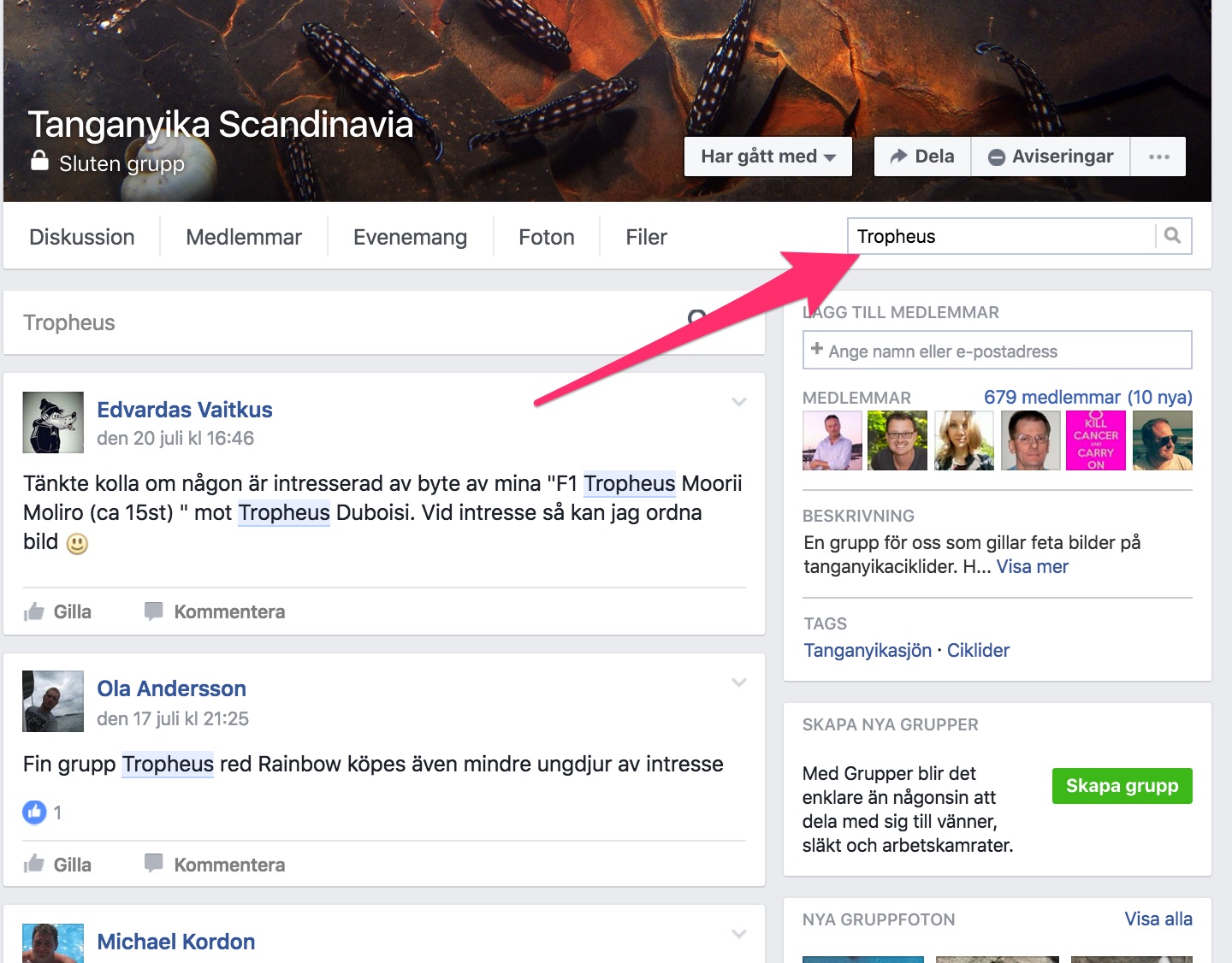Switch to the Filer tab
1232x963 pixels.
646,237
